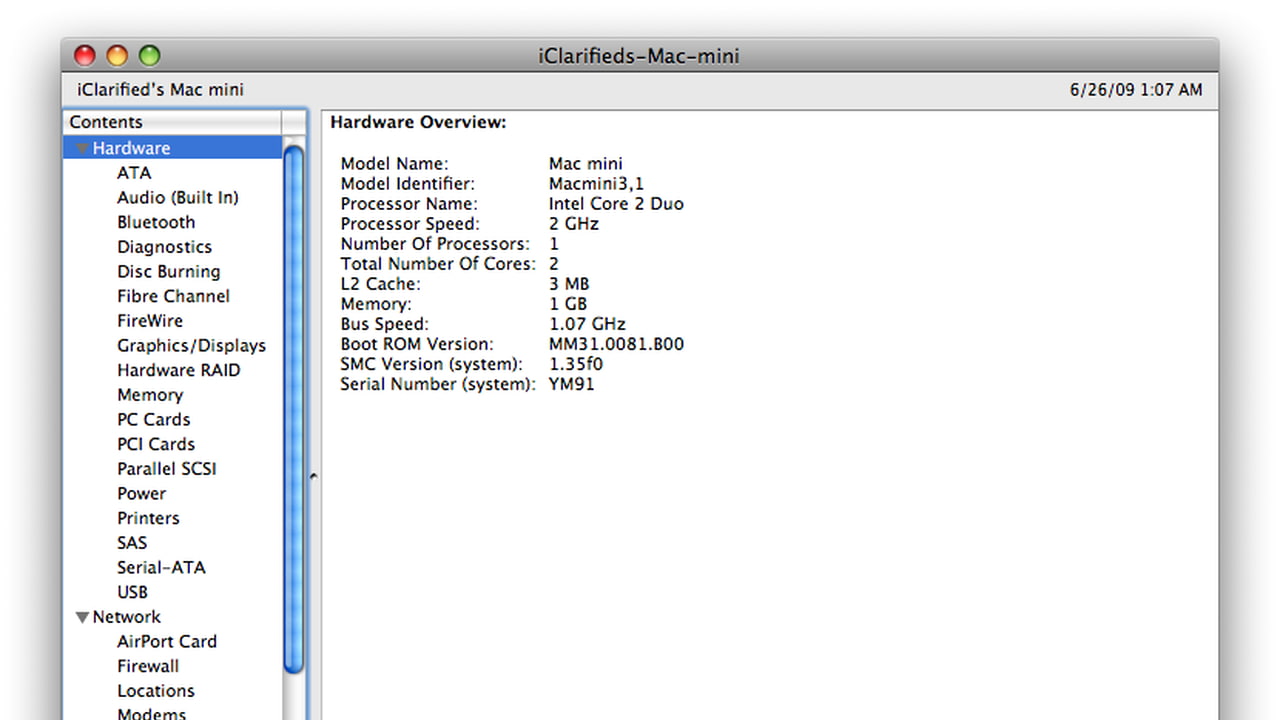Select Hardware RAID item

179,370
